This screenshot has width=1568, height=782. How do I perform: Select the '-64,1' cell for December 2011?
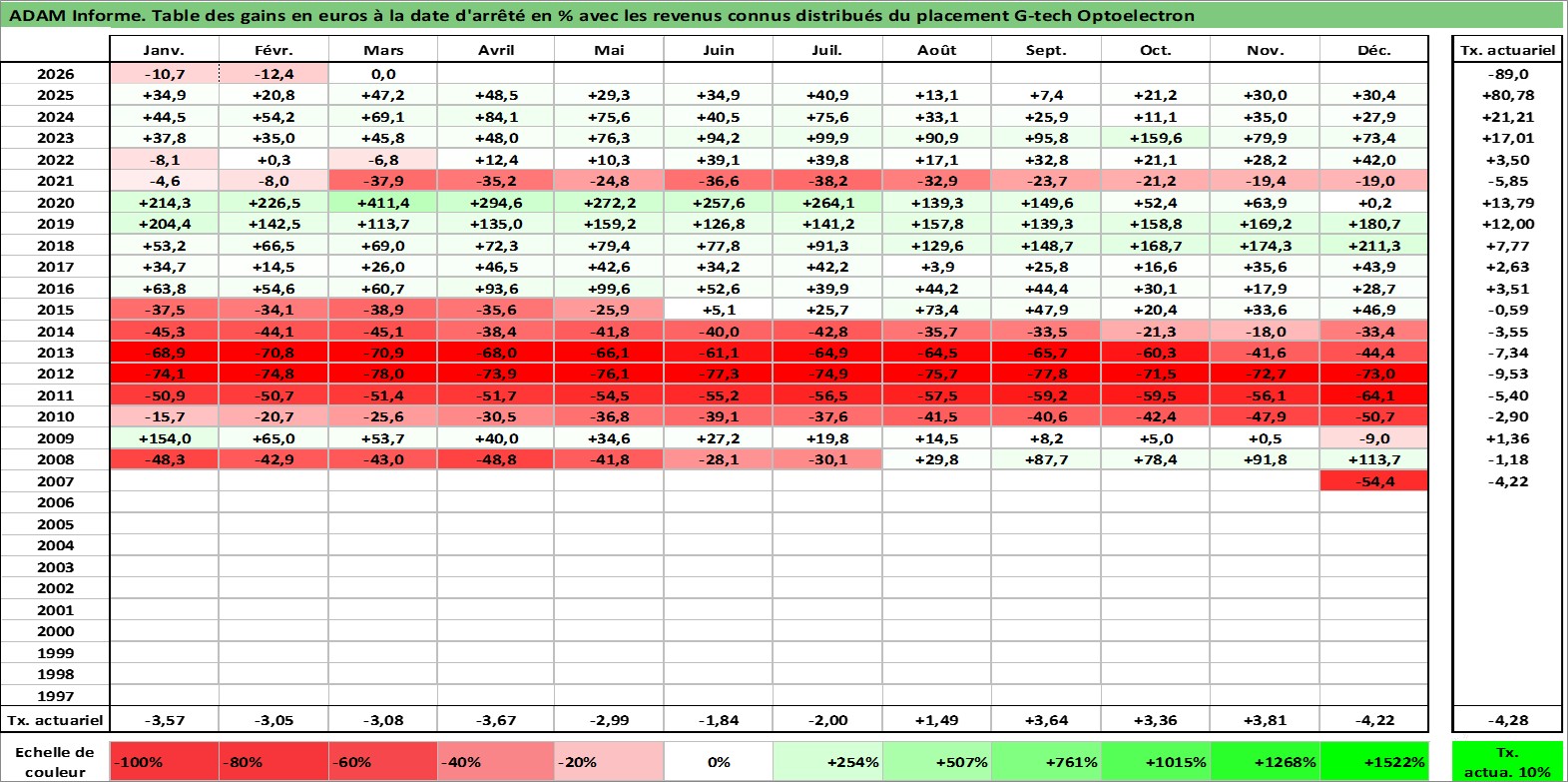pyautogui.click(x=1374, y=395)
